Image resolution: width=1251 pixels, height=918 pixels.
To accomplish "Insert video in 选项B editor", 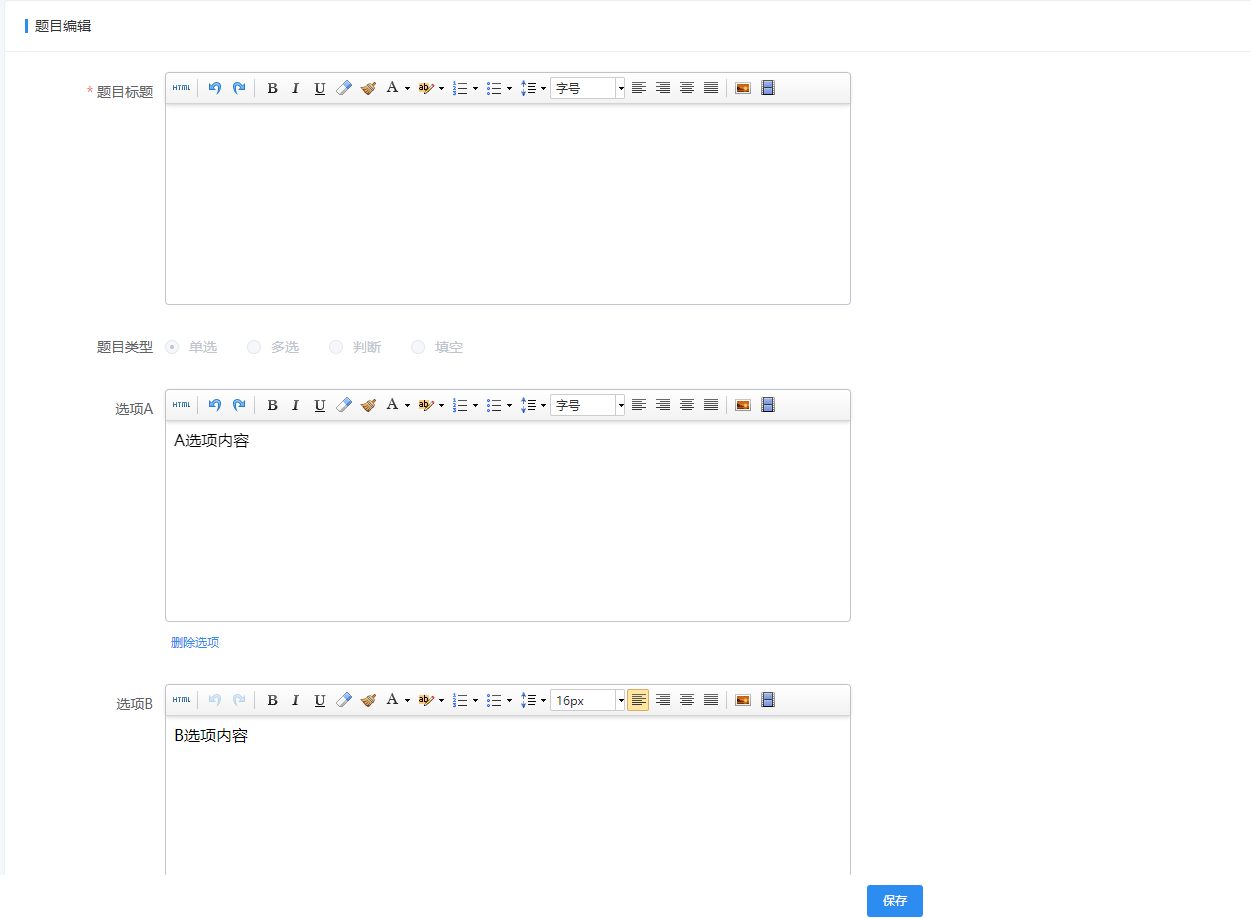I will point(768,700).
